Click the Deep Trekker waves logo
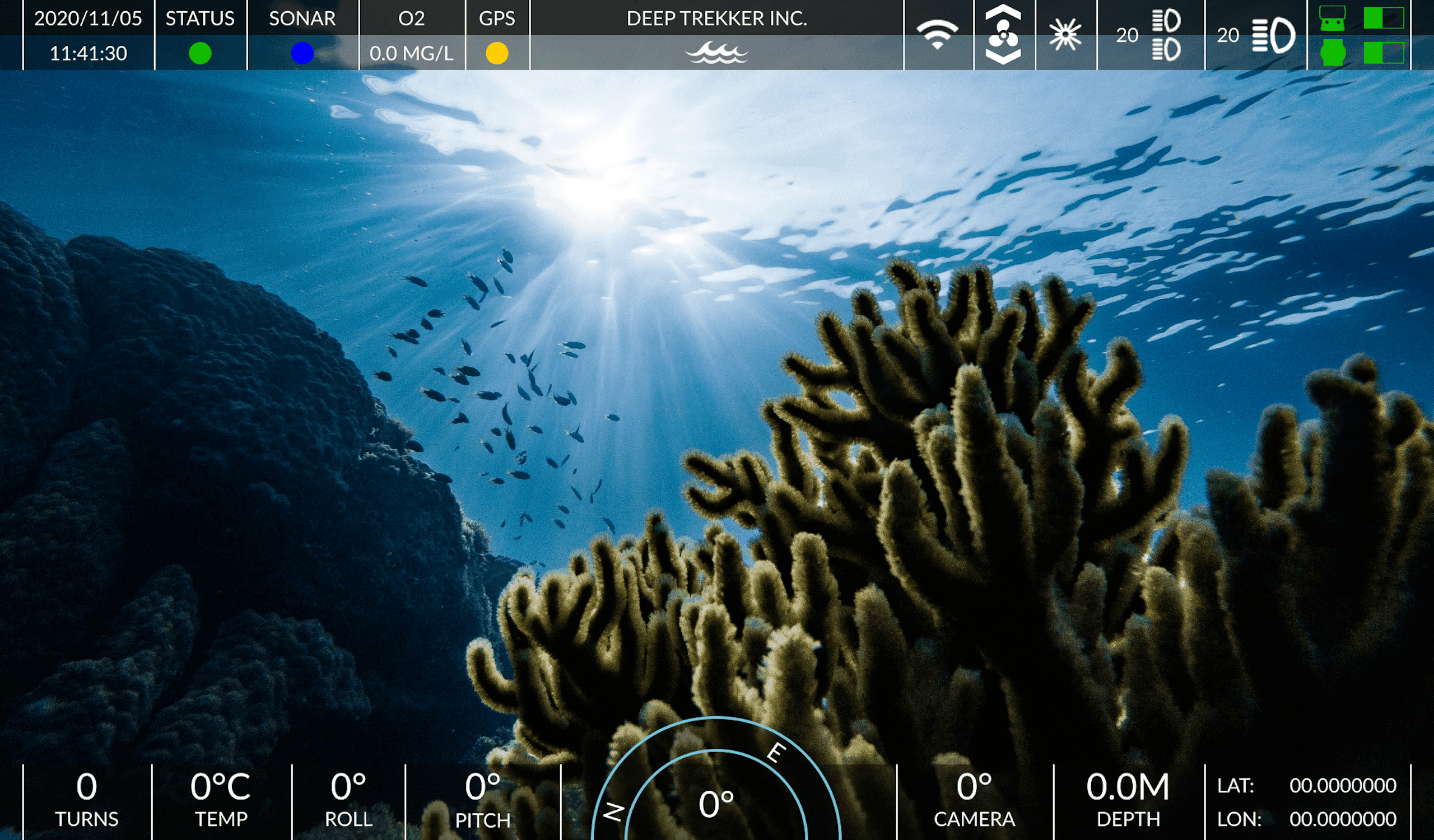1434x840 pixels. [x=716, y=53]
